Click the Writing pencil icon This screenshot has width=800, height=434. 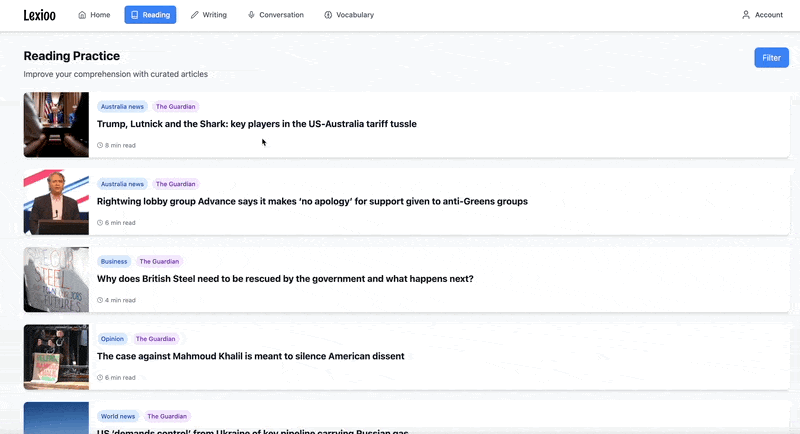tap(194, 15)
